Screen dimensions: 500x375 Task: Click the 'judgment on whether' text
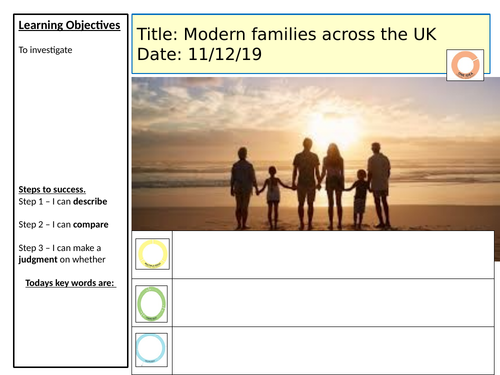[x=62, y=259]
